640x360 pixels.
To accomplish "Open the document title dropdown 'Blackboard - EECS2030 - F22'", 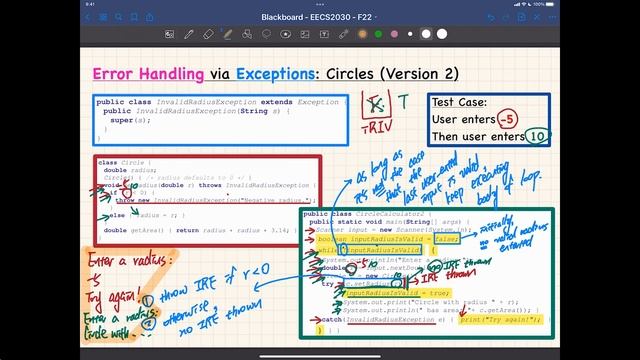I will (319, 17).
